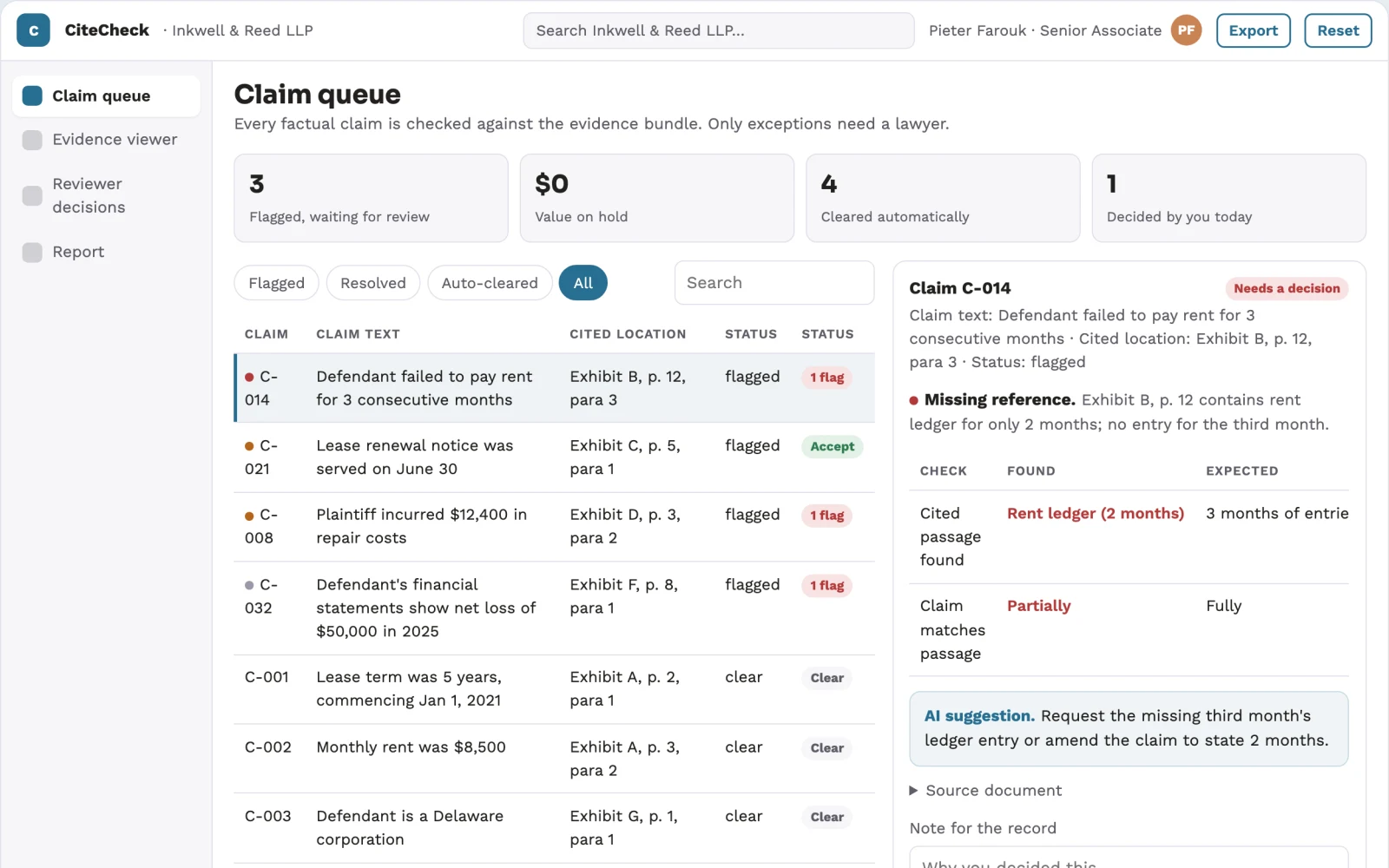
Task: Focus the Search Inkwell & Reed LLP field
Action: (719, 30)
